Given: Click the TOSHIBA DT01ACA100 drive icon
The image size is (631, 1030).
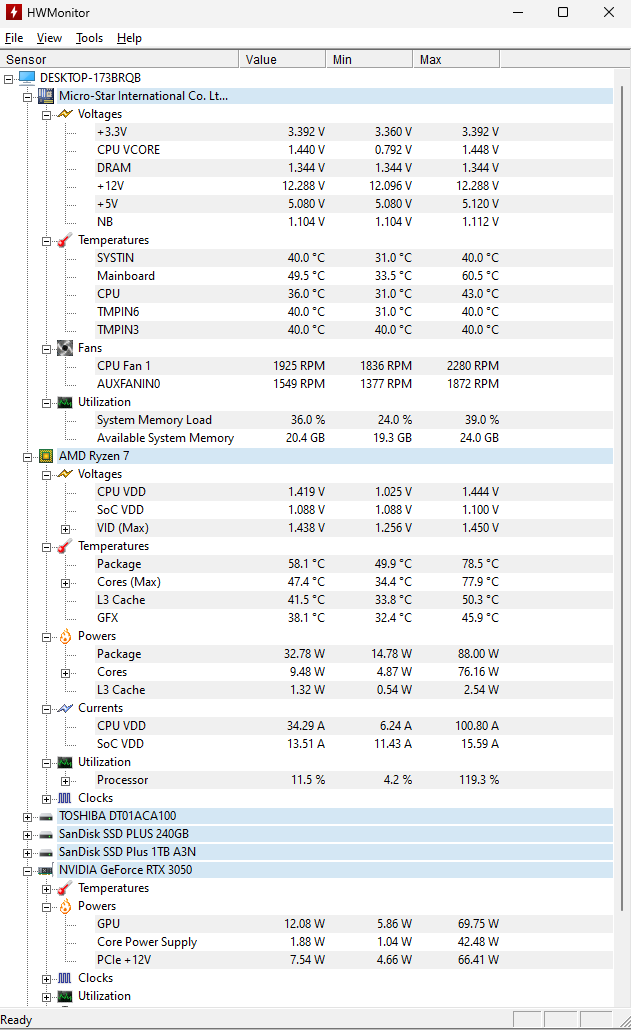Looking at the screenshot, I should coord(45,817).
